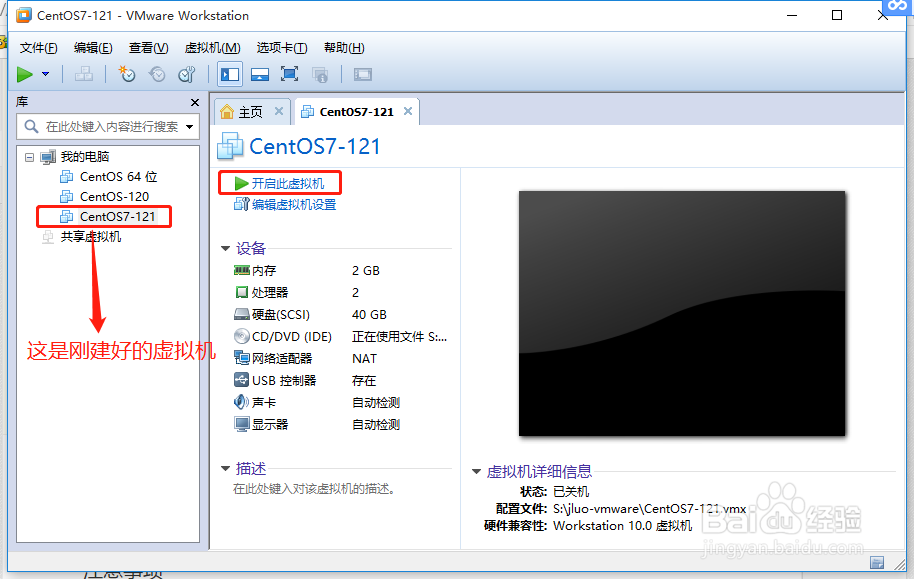The image size is (914, 579).
Task: Close the 库 library panel
Action: tap(195, 103)
